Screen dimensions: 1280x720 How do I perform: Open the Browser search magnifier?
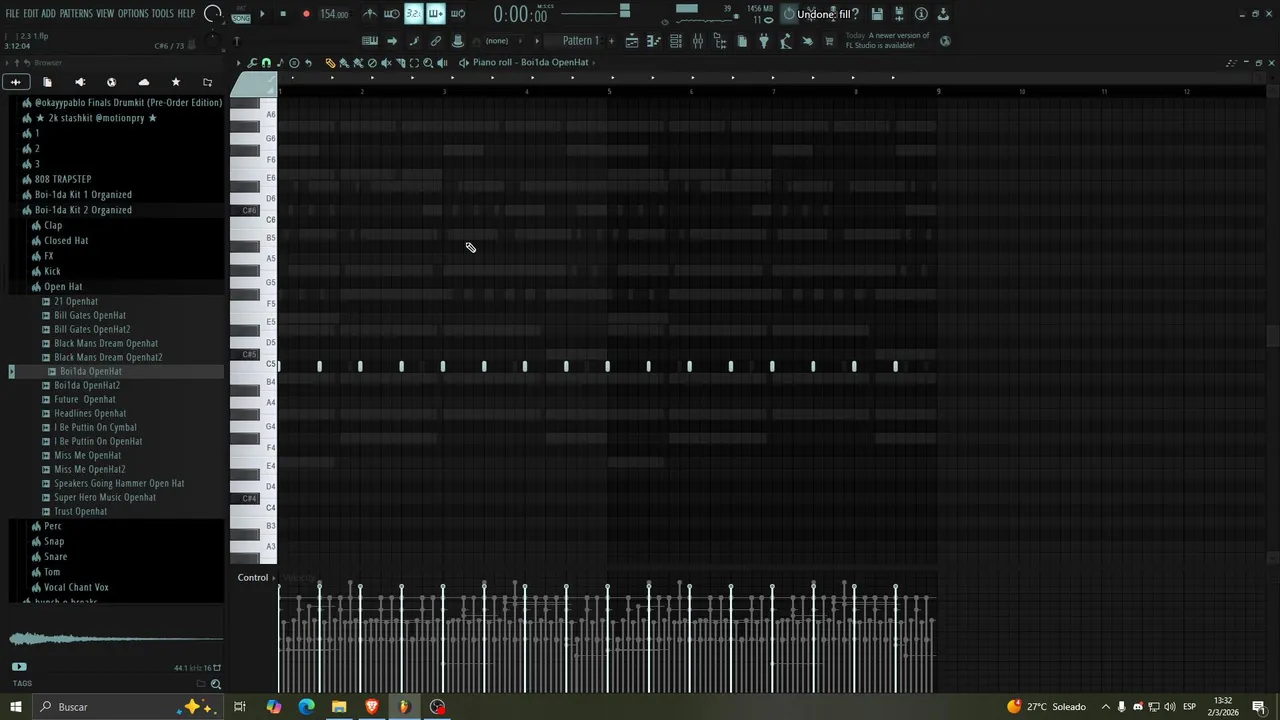(x=215, y=684)
